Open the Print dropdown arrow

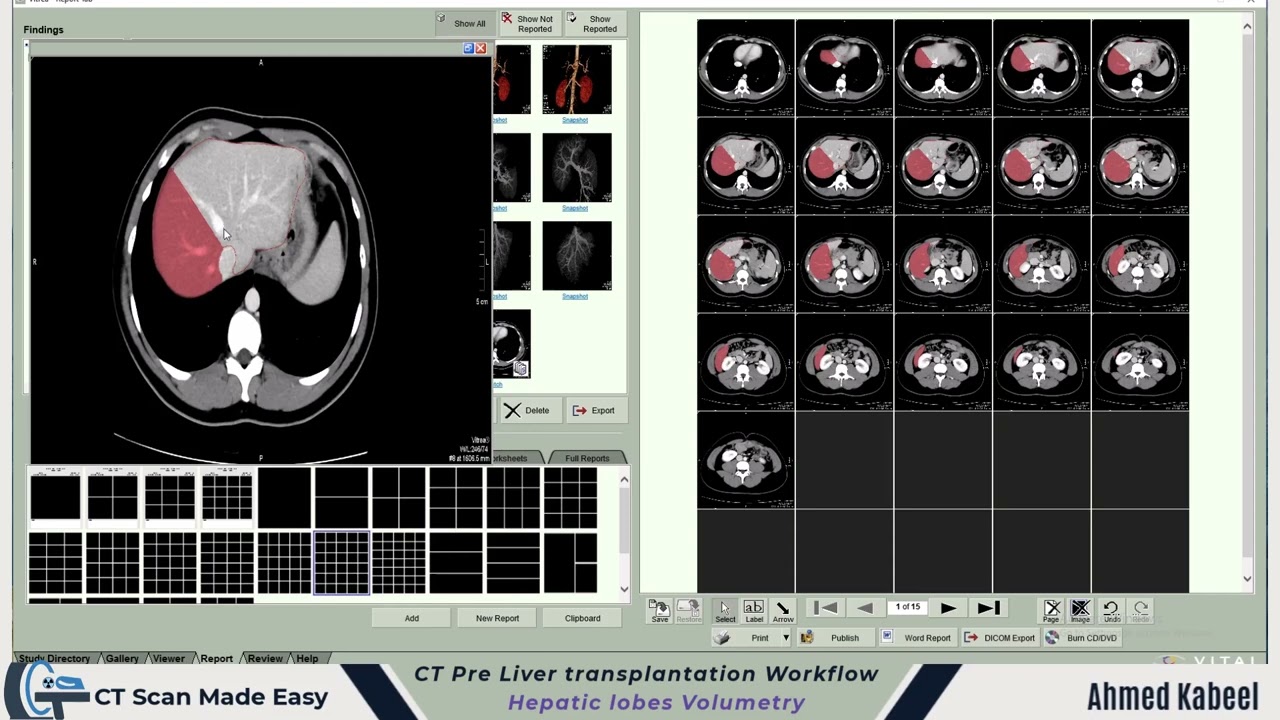coord(786,638)
